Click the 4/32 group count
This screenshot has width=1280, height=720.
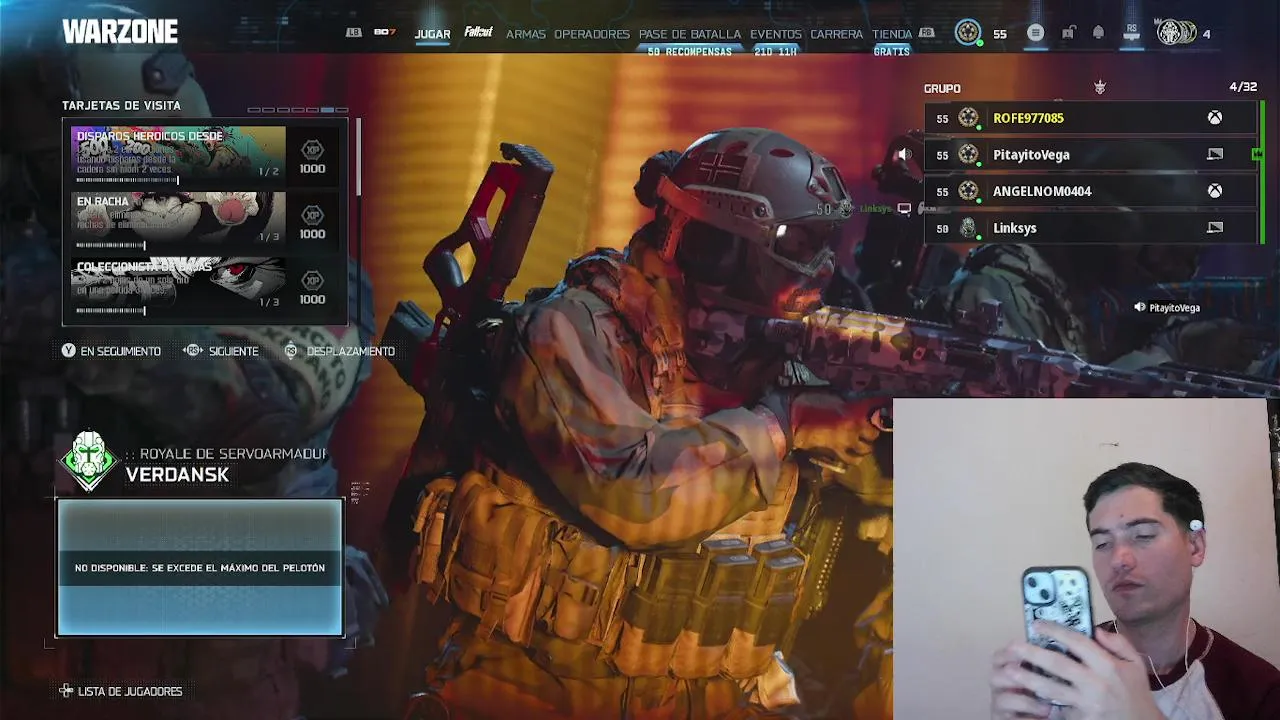pos(1243,88)
